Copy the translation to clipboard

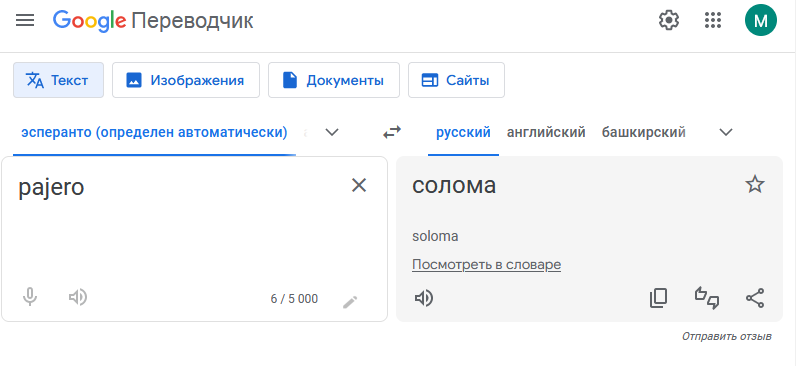coord(658,298)
